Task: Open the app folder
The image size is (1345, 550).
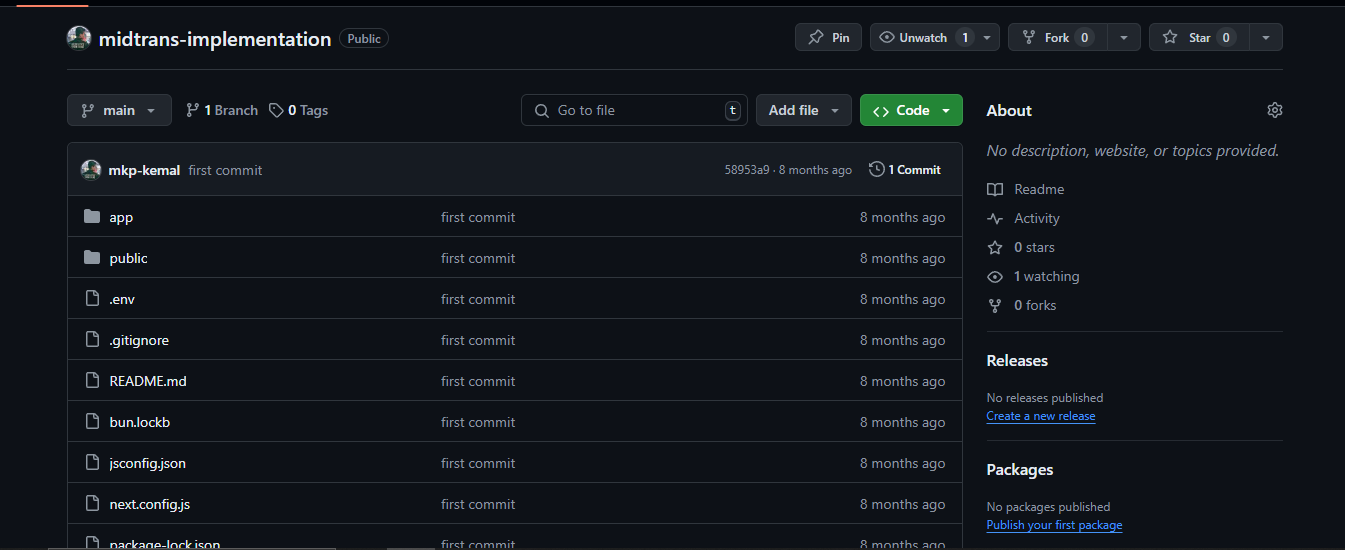Action: [121, 217]
